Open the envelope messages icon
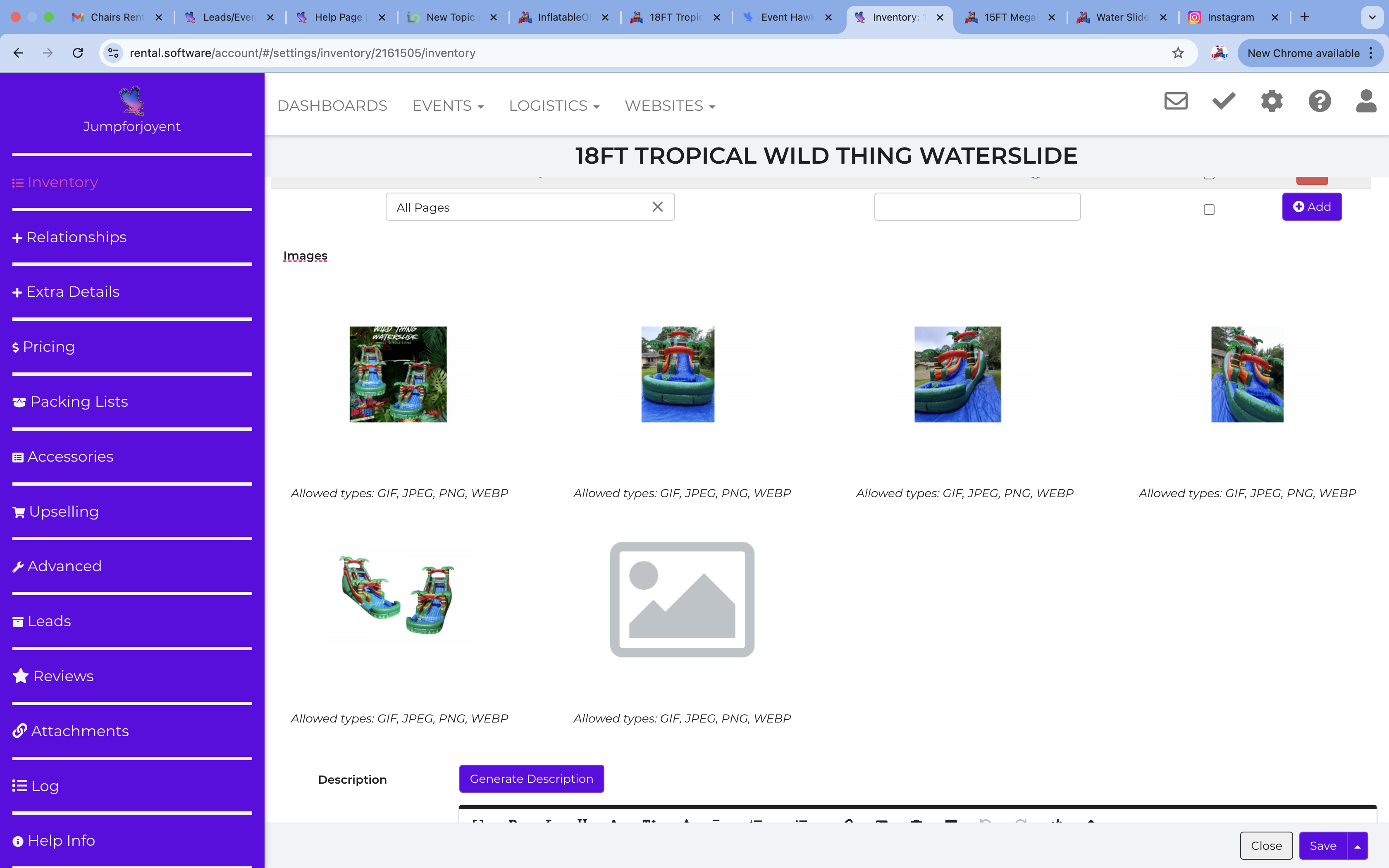The image size is (1389, 868). 1176,101
